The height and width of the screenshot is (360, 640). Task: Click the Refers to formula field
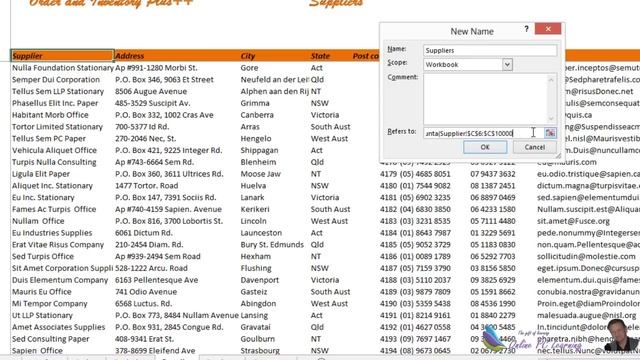(x=483, y=133)
